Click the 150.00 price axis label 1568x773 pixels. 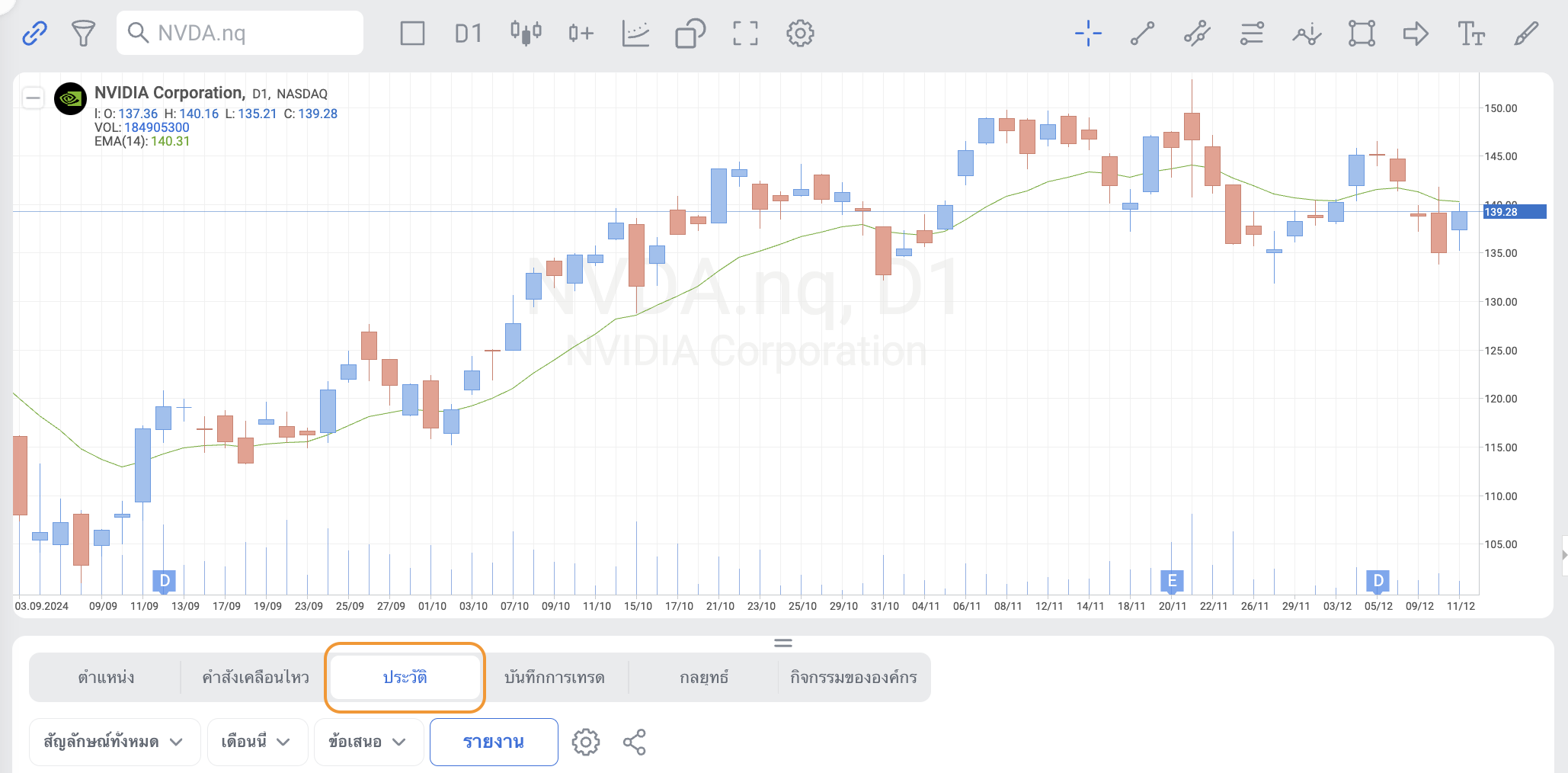[x=1501, y=108]
